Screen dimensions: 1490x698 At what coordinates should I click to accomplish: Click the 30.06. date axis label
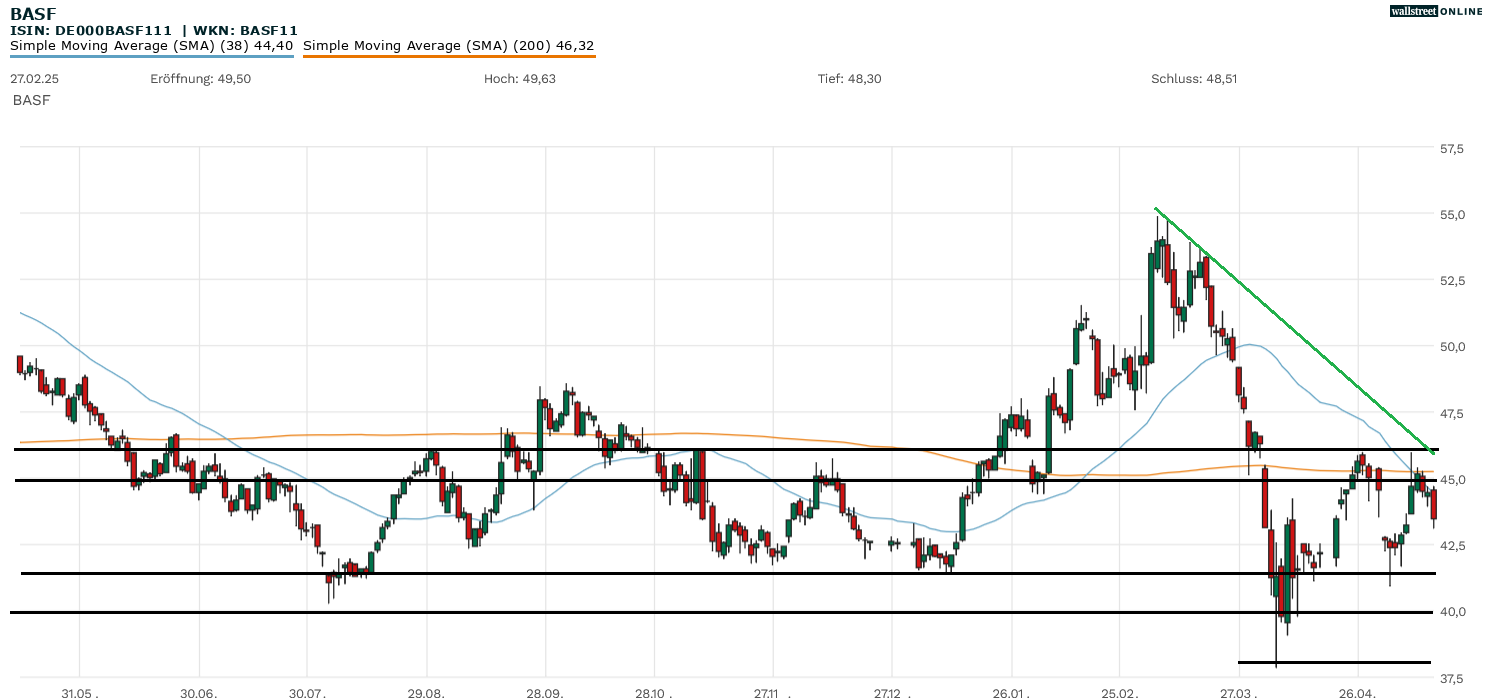tap(198, 692)
